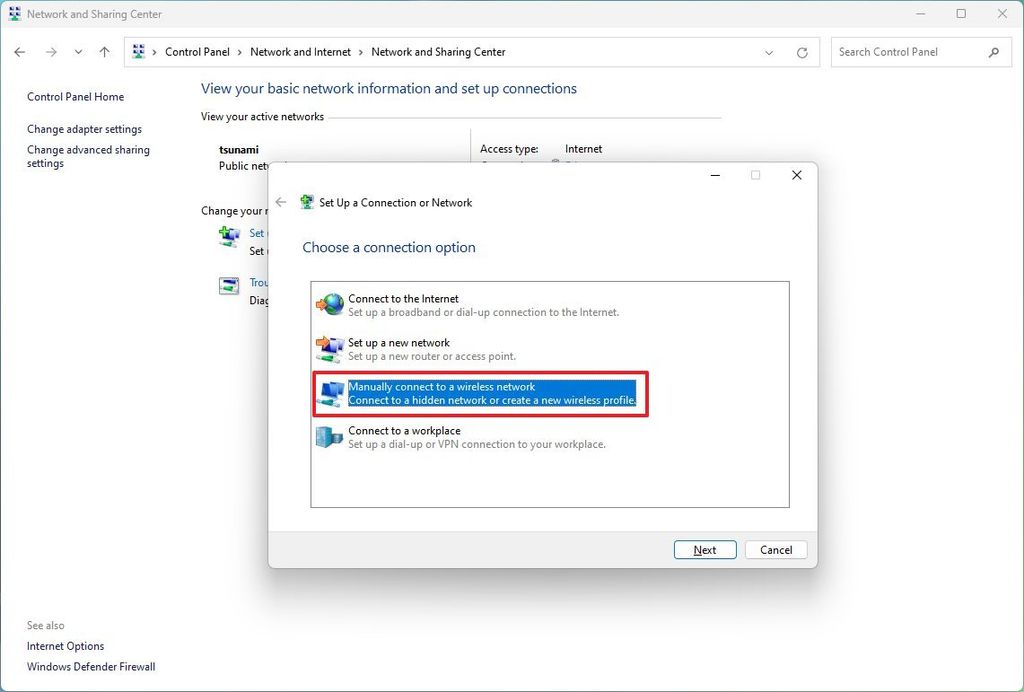
Task: Open Change adapter settings
Action: 84,129
